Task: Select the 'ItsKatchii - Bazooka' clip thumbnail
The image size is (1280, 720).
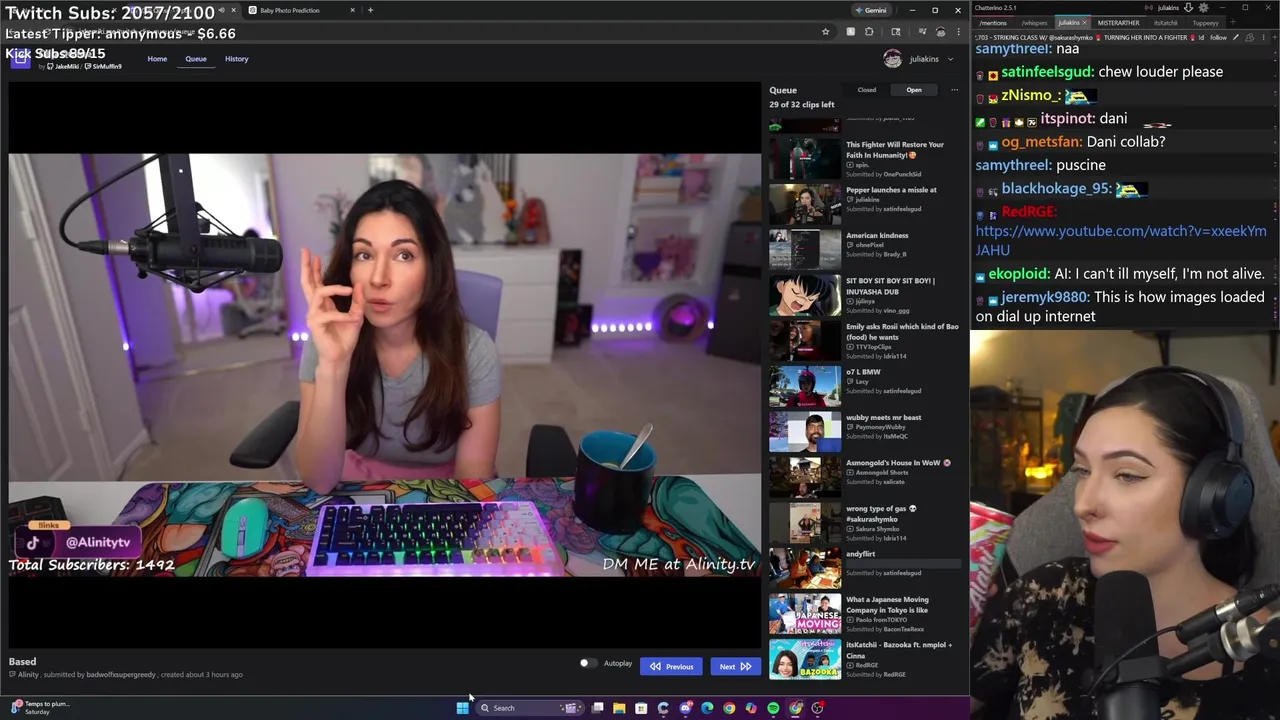Action: [x=805, y=659]
